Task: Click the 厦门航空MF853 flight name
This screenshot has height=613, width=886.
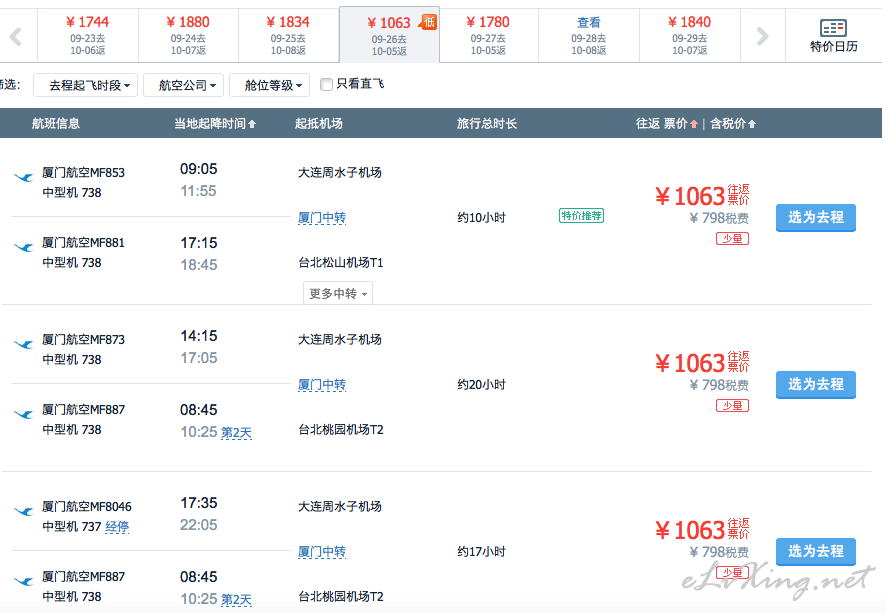Action: [x=84, y=173]
